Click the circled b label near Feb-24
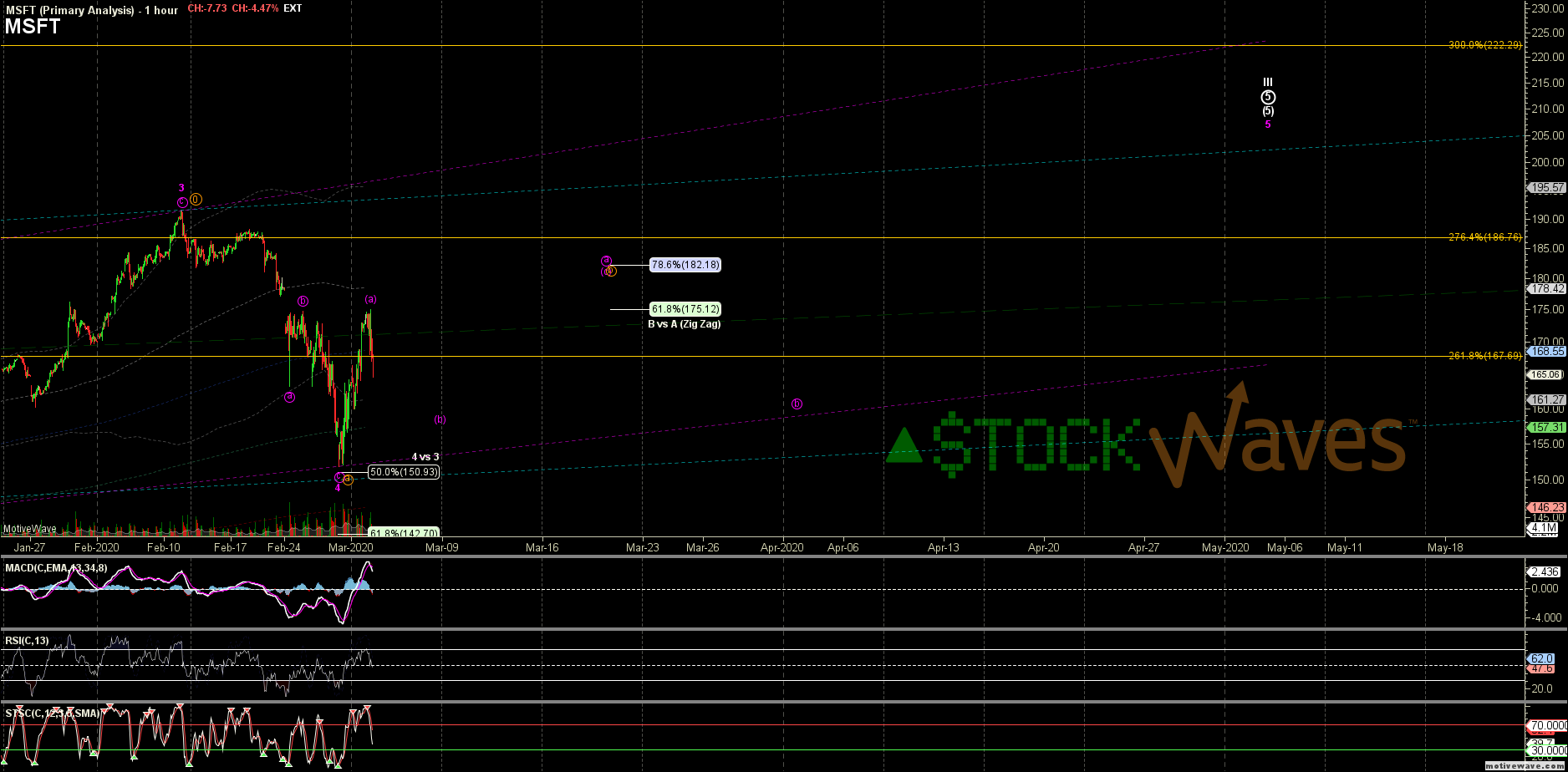 (x=303, y=301)
